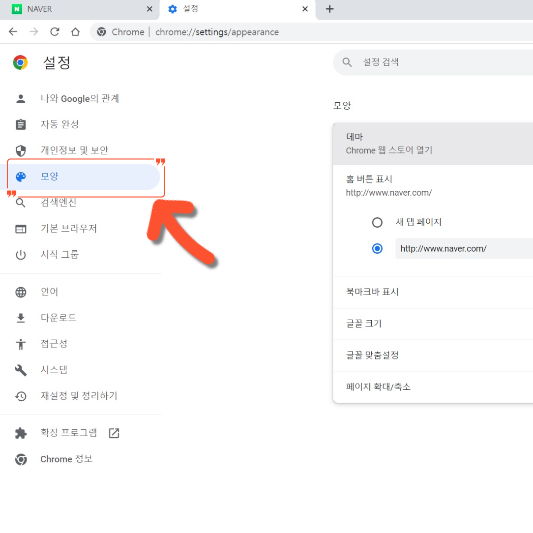533x533 pixels.
Task: Switch to the NAVER browser tab
Action: (x=80, y=9)
